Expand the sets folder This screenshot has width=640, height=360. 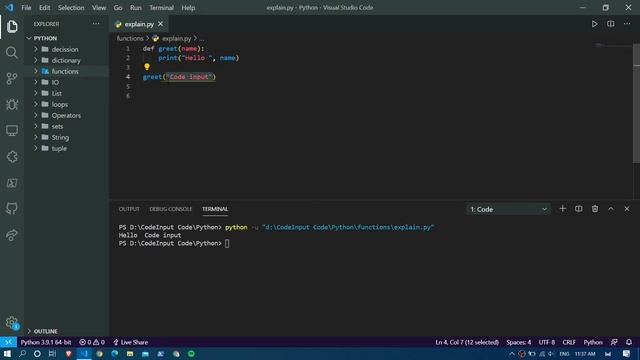coord(68,127)
